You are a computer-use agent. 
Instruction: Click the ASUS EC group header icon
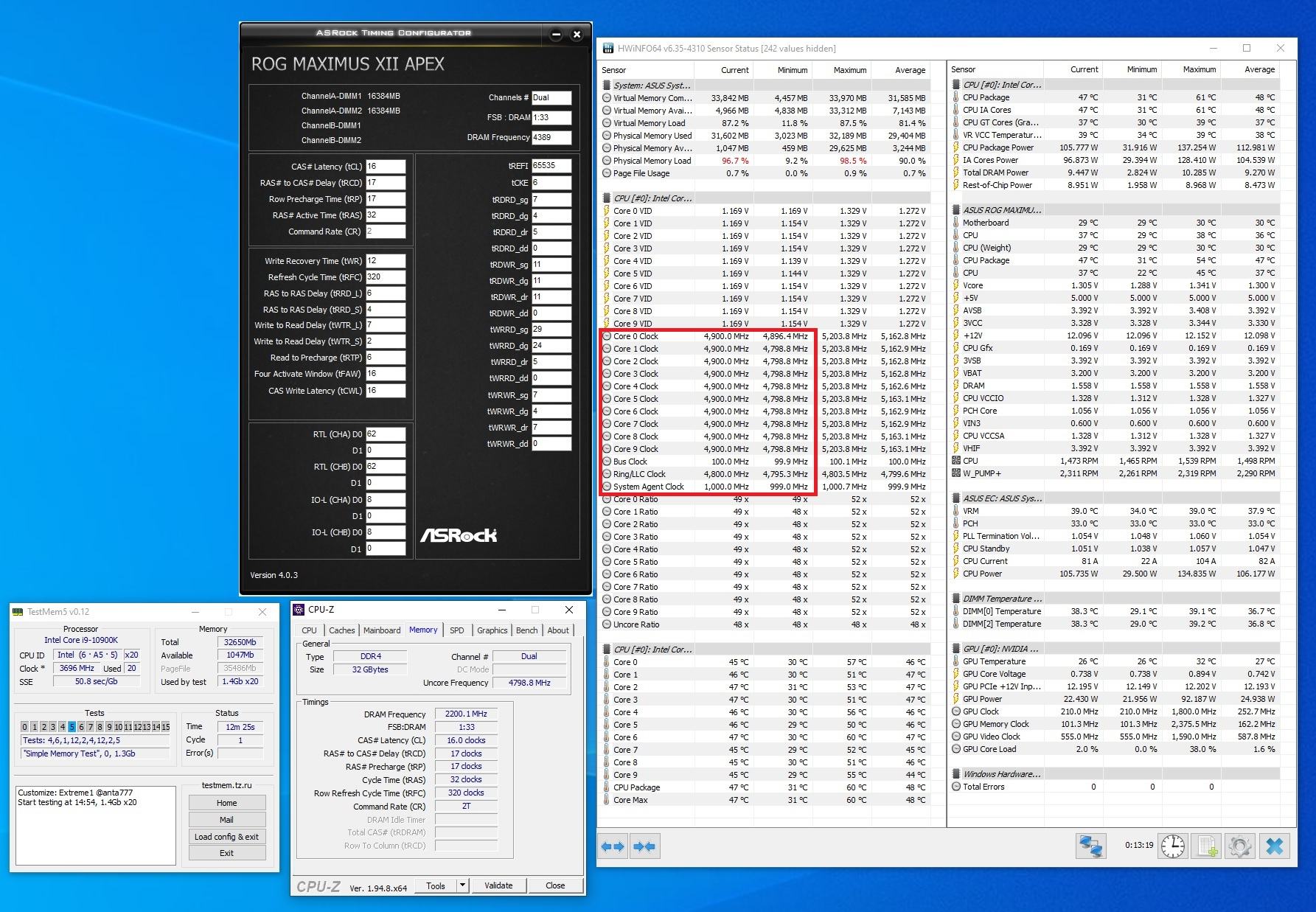pos(956,498)
